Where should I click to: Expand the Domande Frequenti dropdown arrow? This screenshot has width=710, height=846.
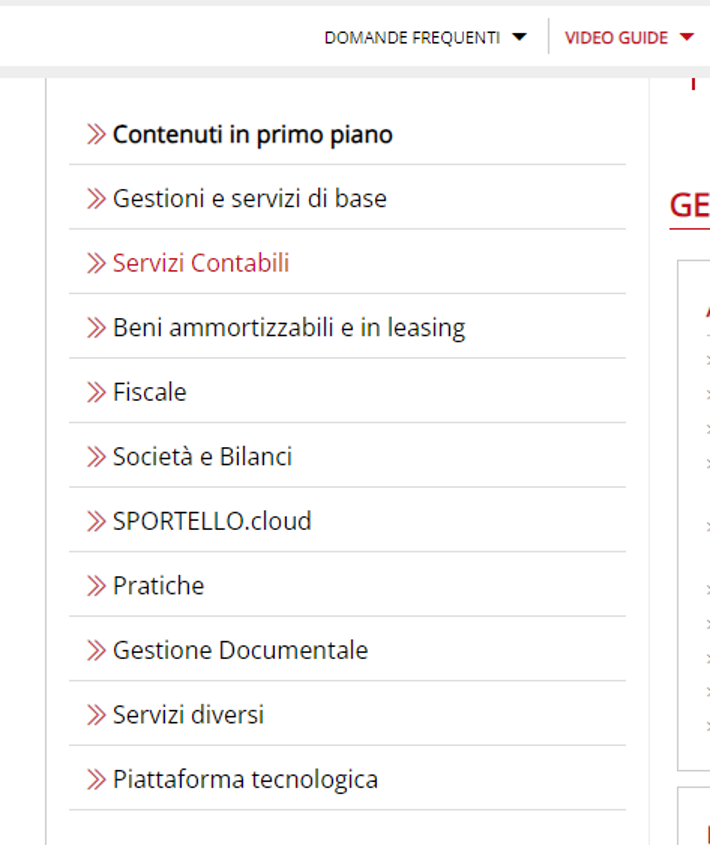pyautogui.click(x=518, y=38)
